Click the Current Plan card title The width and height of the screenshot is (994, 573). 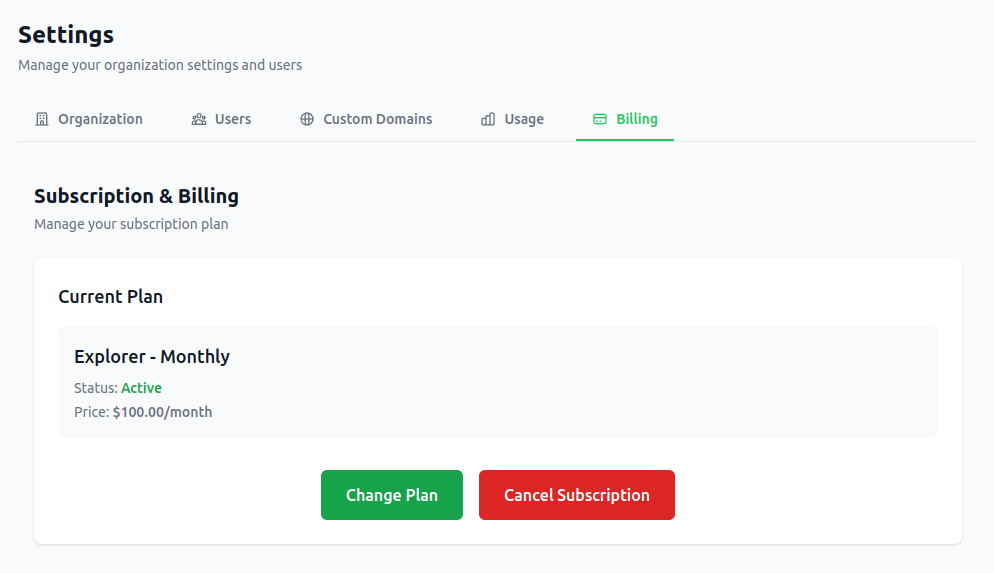pos(110,297)
